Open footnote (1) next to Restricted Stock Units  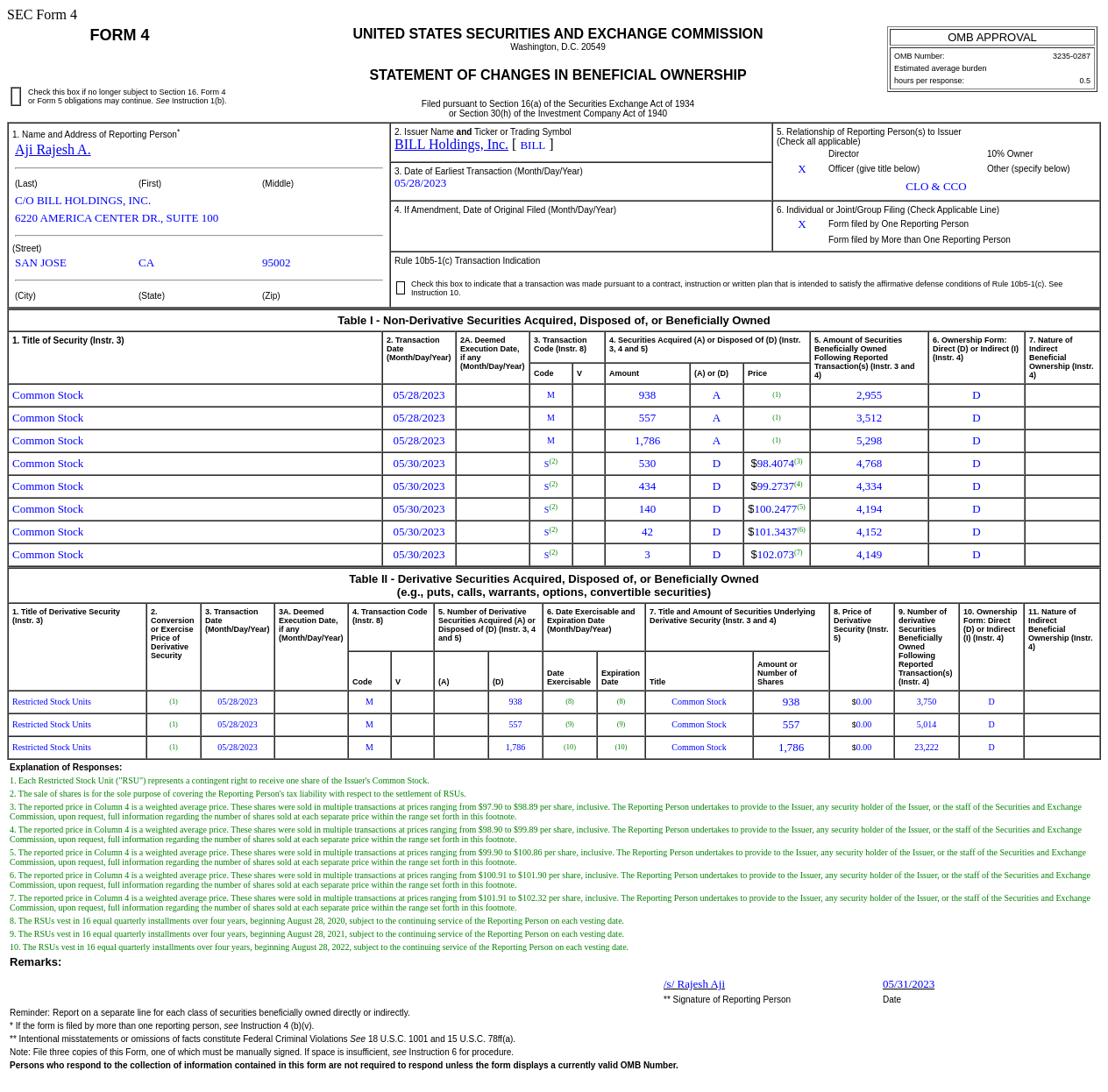tap(173, 701)
